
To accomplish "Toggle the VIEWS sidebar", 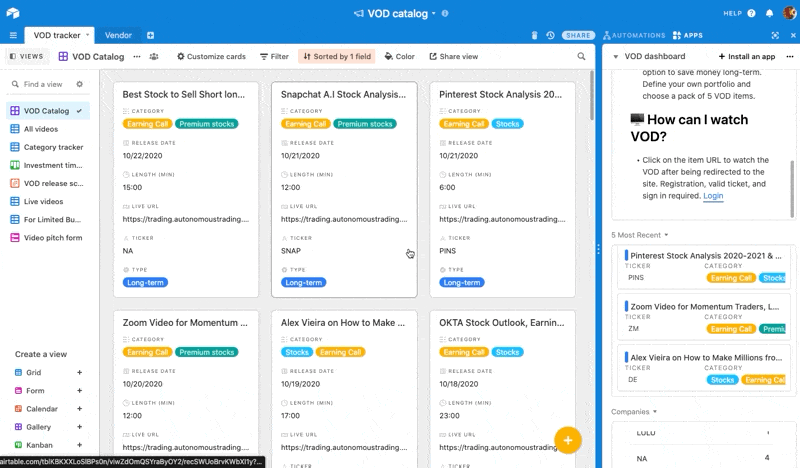I will (x=26, y=56).
